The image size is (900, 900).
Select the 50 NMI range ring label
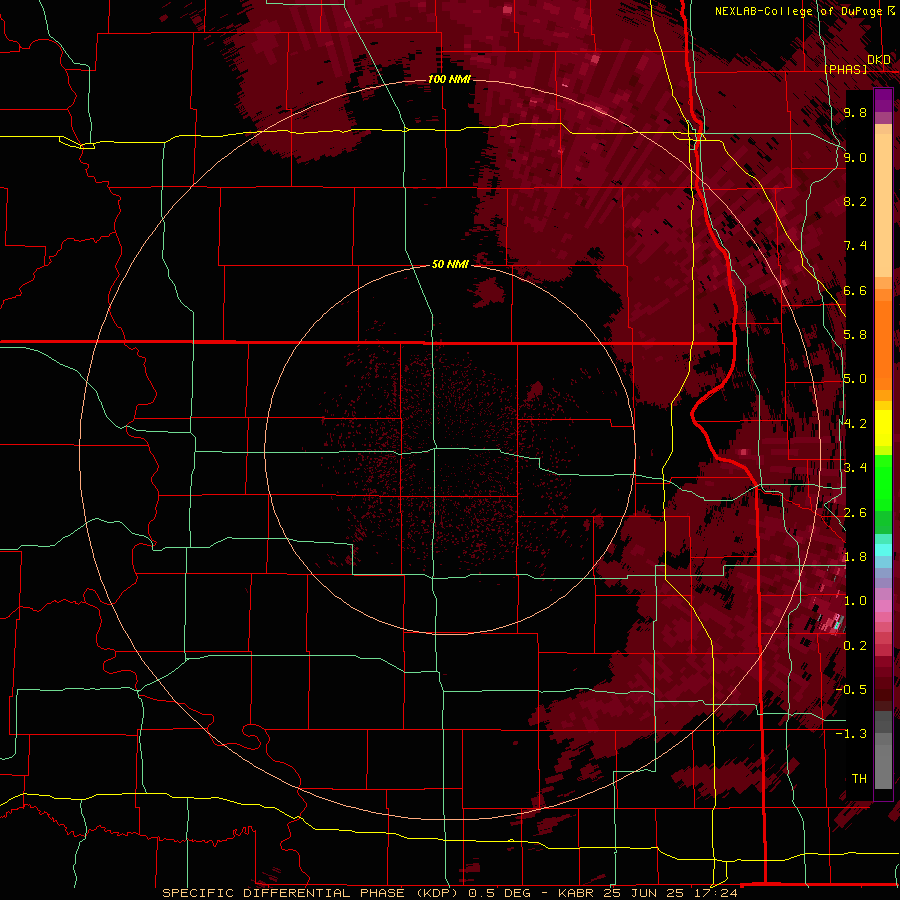tap(450, 264)
